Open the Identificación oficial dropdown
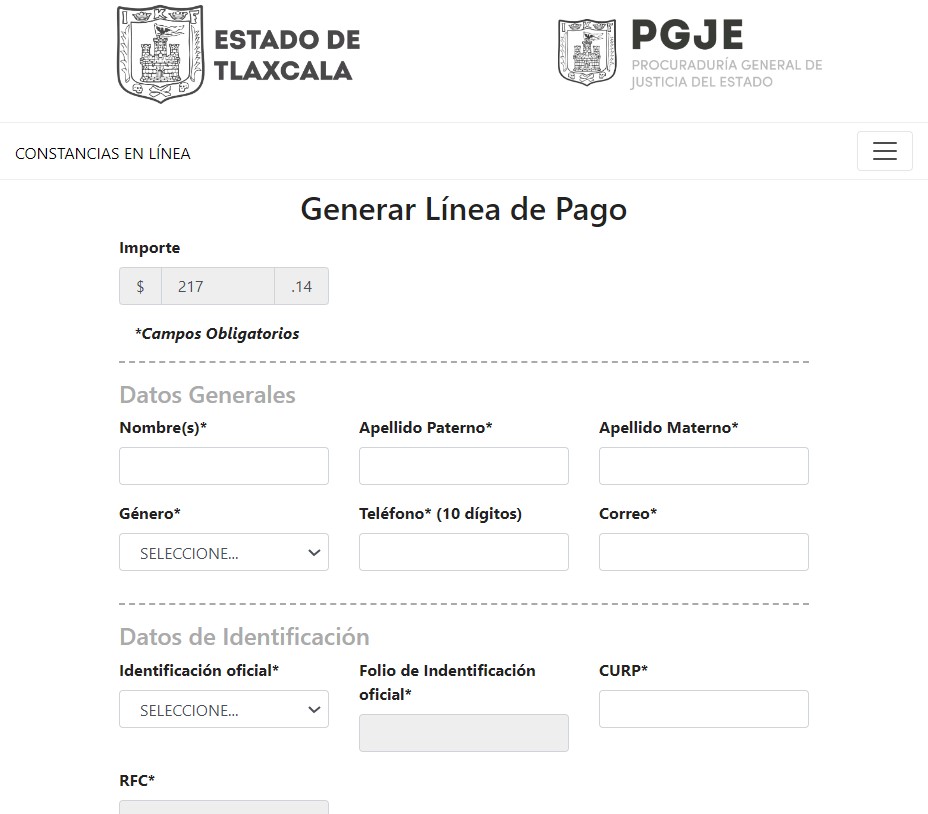928x814 pixels. click(x=223, y=709)
